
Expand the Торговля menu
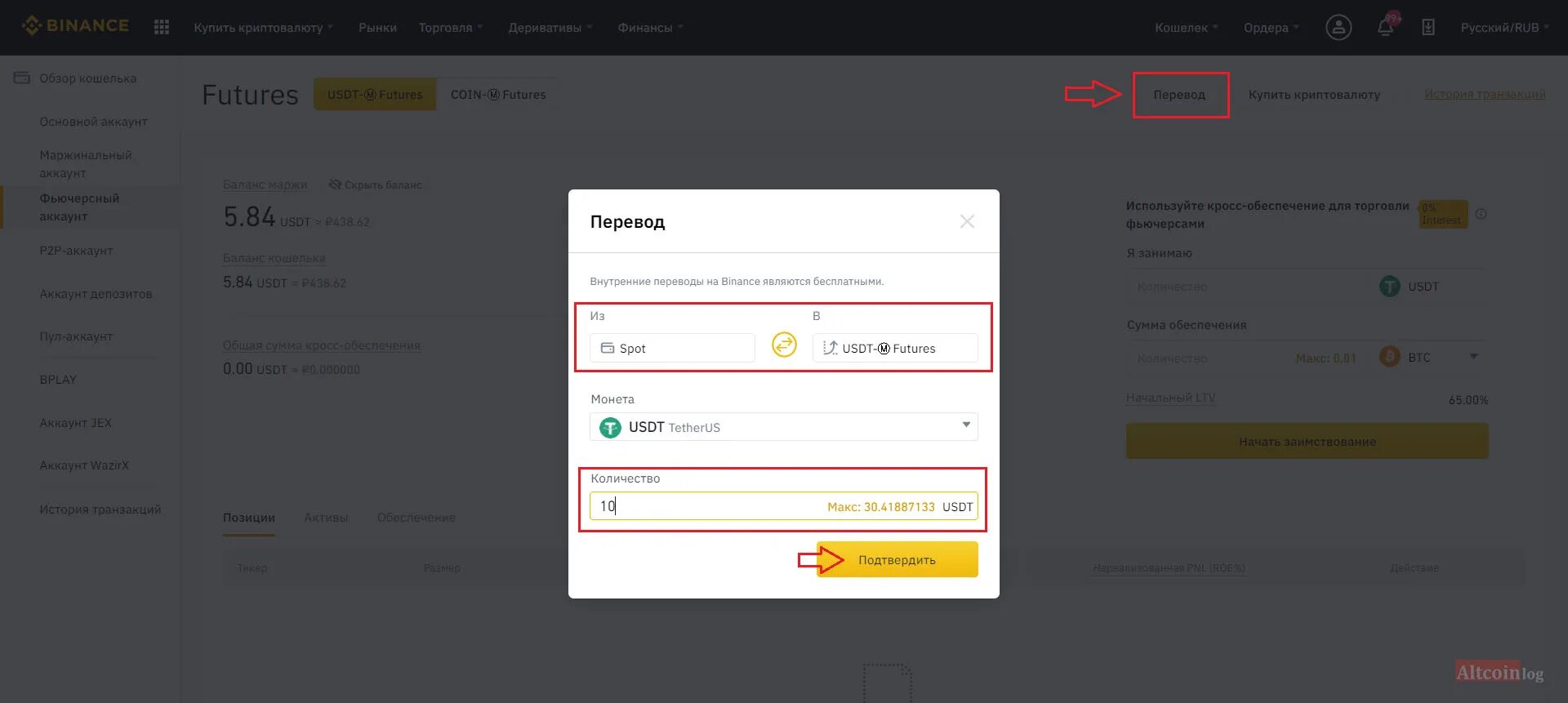tap(451, 27)
